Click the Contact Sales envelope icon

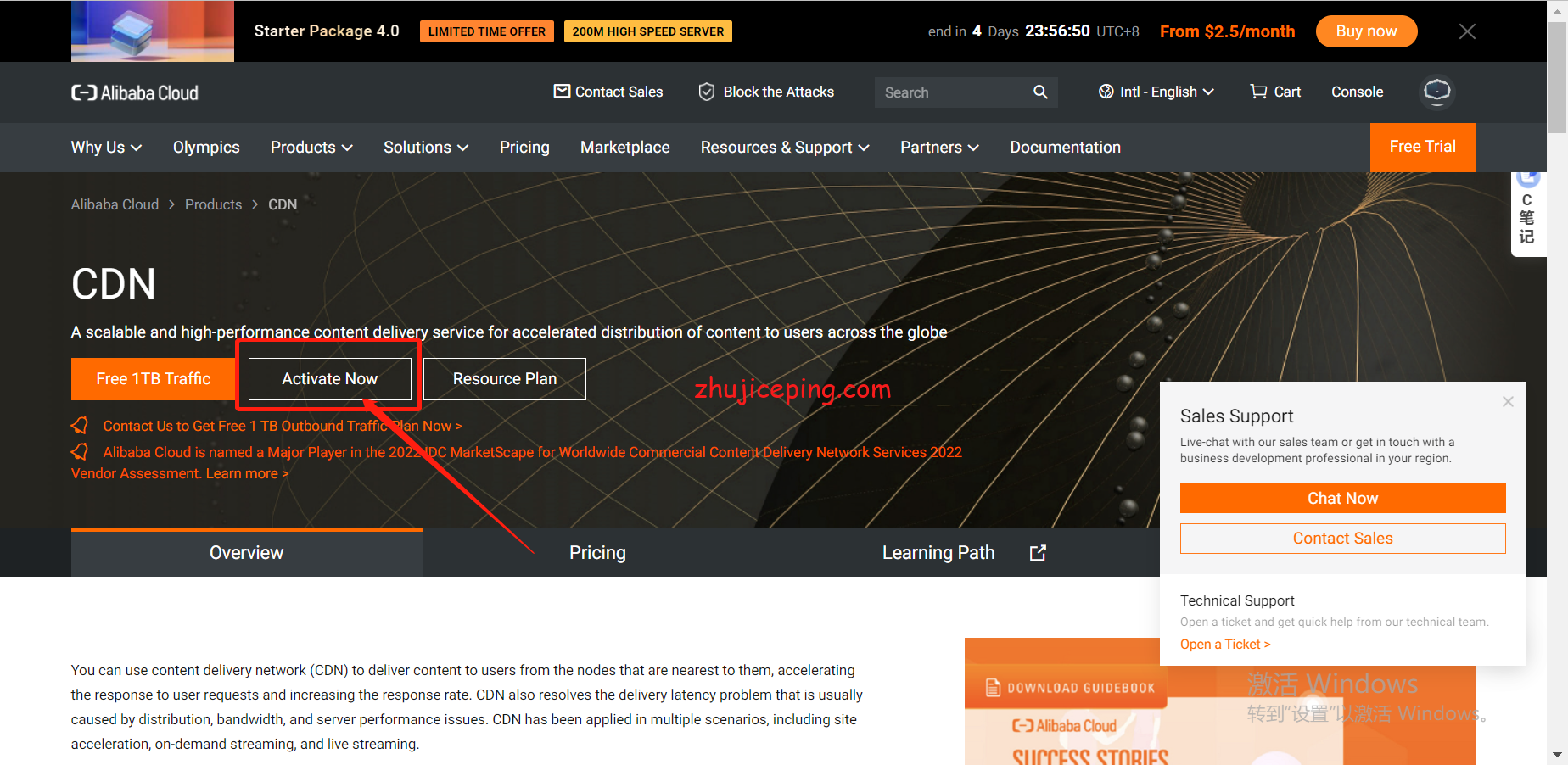point(562,91)
